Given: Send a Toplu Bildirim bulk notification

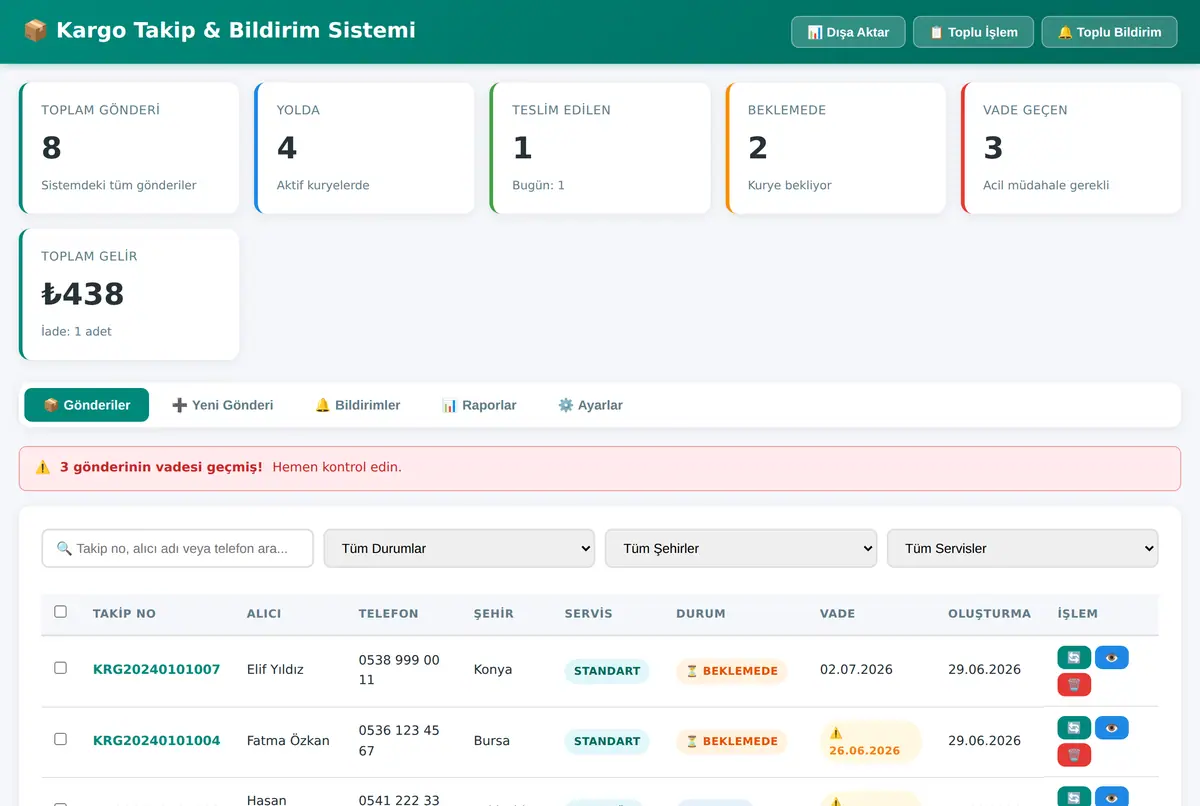Looking at the screenshot, I should pos(1109,32).
